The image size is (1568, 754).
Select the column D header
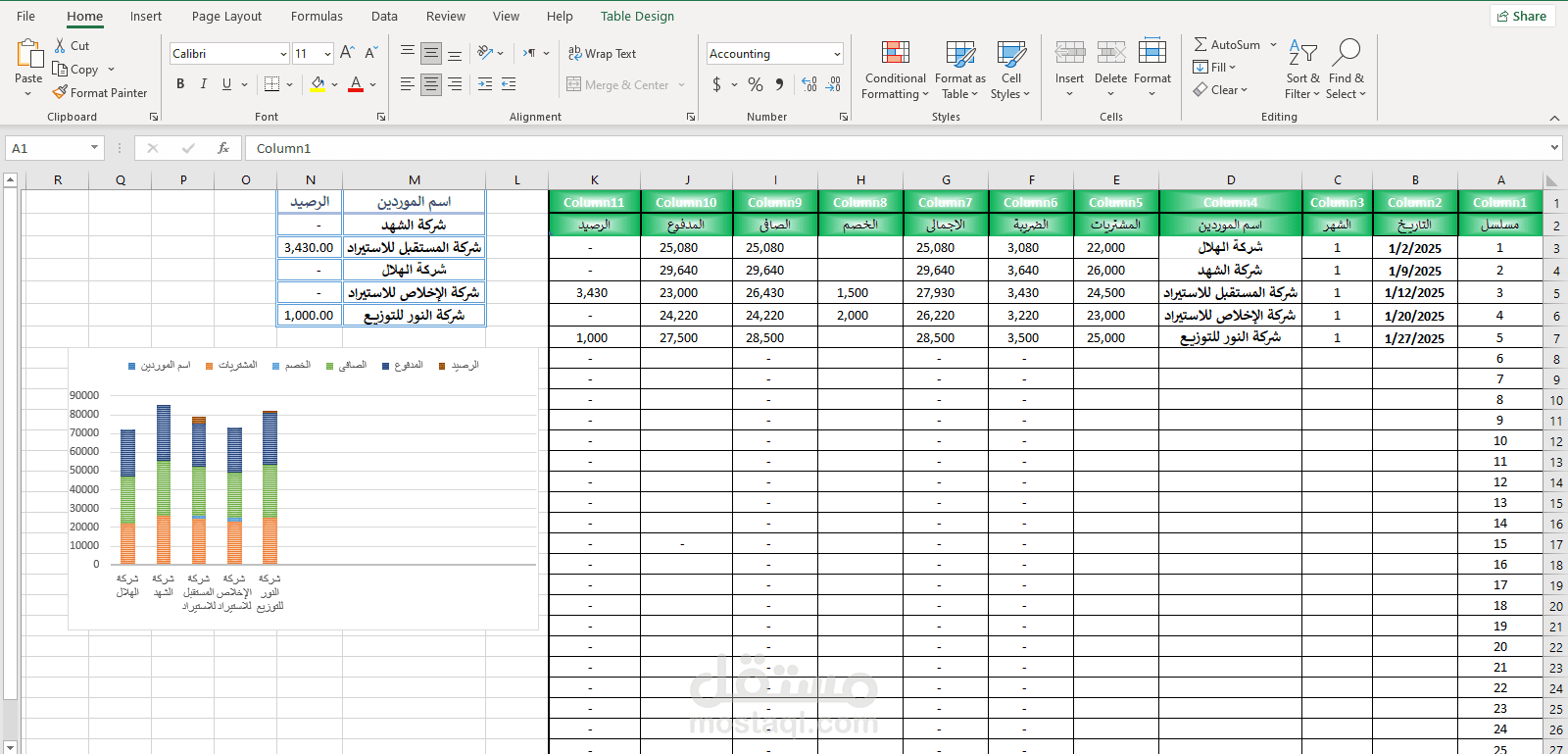1231,179
